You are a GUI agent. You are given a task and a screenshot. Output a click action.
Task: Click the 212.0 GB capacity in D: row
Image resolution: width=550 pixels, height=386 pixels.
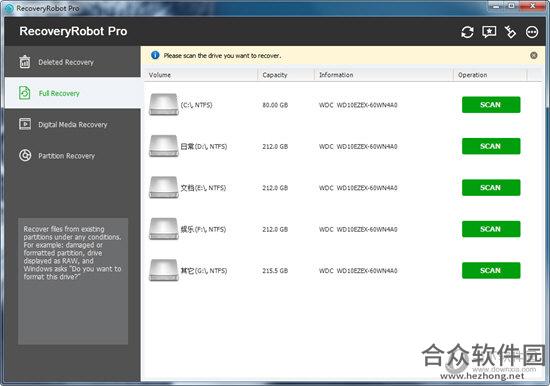[x=275, y=146]
